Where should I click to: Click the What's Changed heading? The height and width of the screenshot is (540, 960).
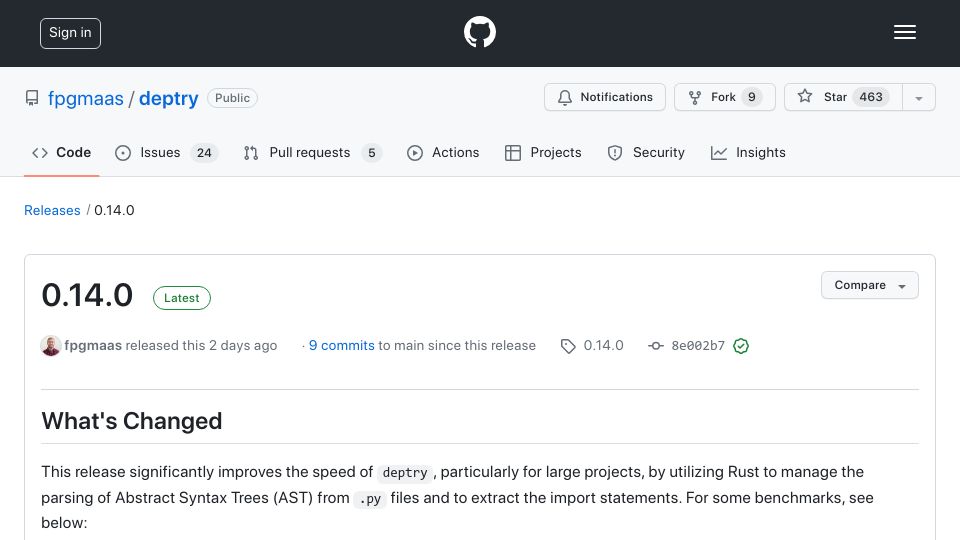132,421
